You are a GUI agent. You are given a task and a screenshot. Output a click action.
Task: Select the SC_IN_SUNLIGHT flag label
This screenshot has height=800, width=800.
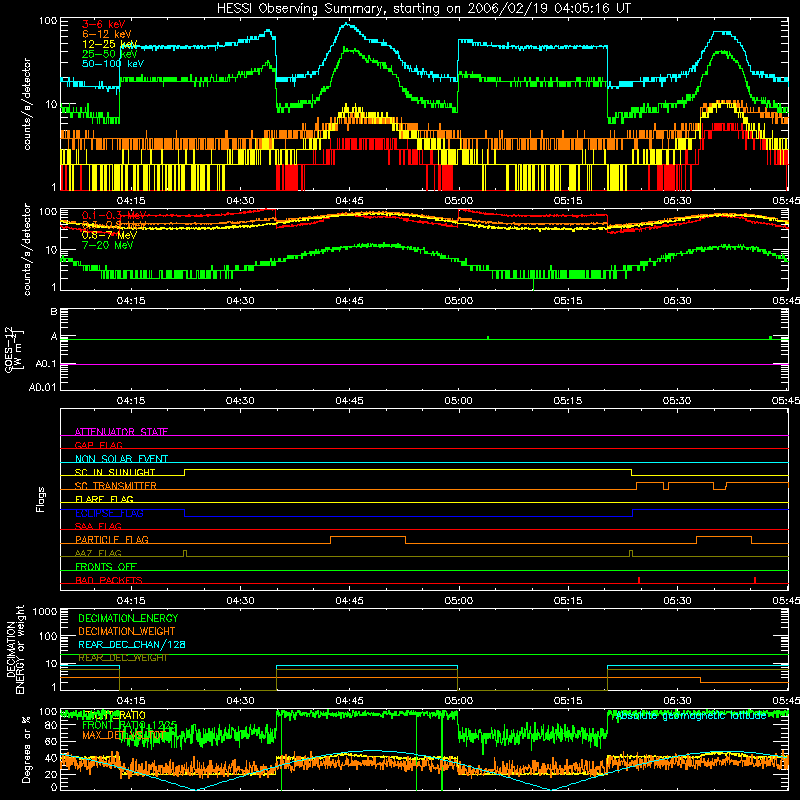[115, 472]
